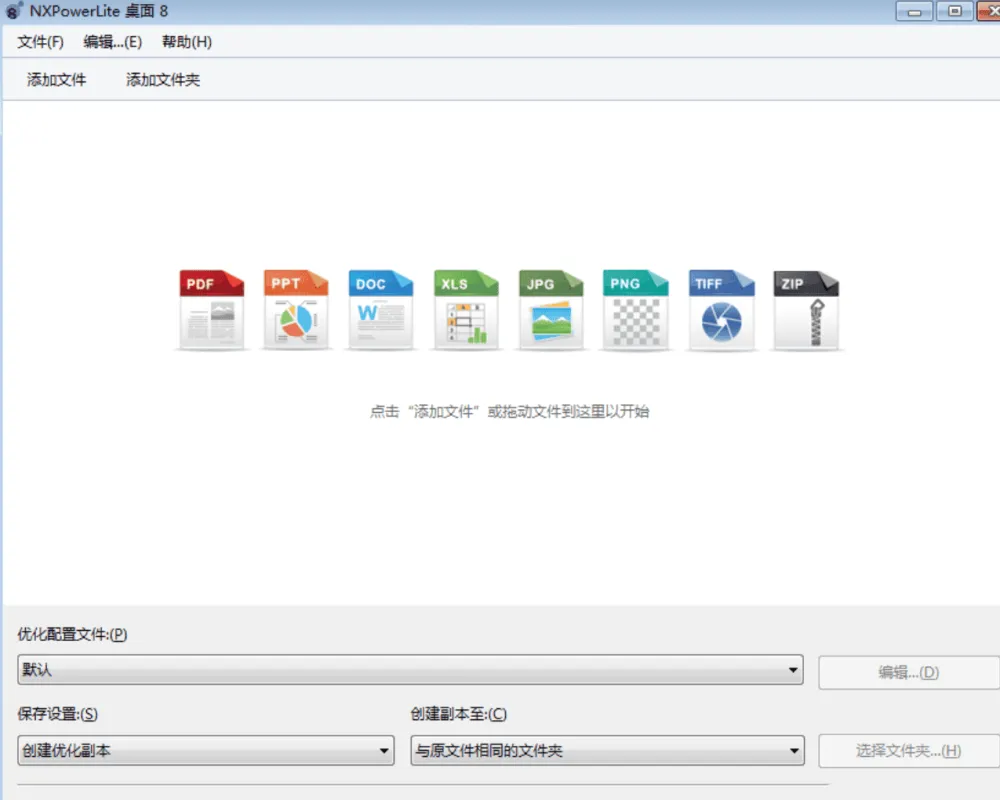Click the DOC Word file icon
1000x800 pixels.
coord(380,310)
